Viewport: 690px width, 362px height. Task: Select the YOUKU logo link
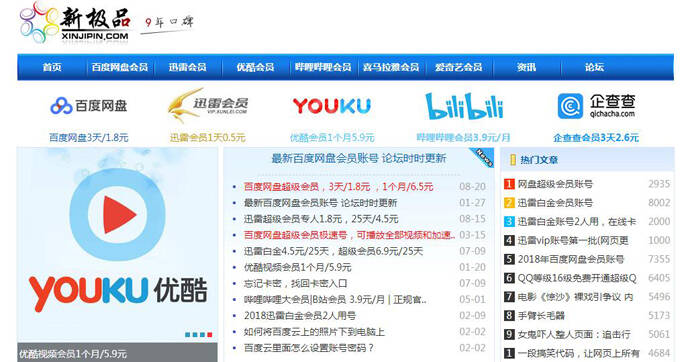coord(332,106)
